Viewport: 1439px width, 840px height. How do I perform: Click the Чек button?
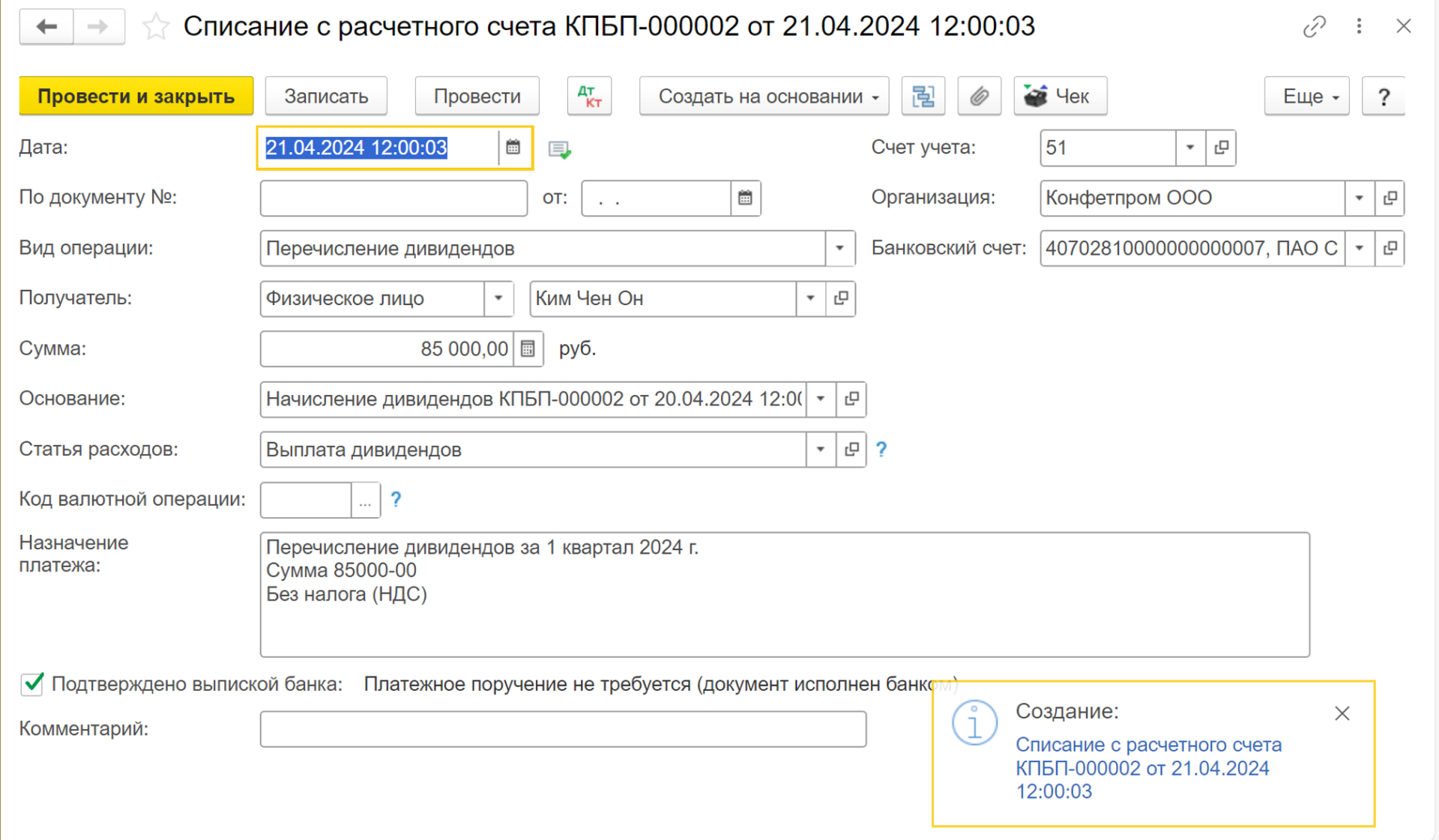[1060, 97]
